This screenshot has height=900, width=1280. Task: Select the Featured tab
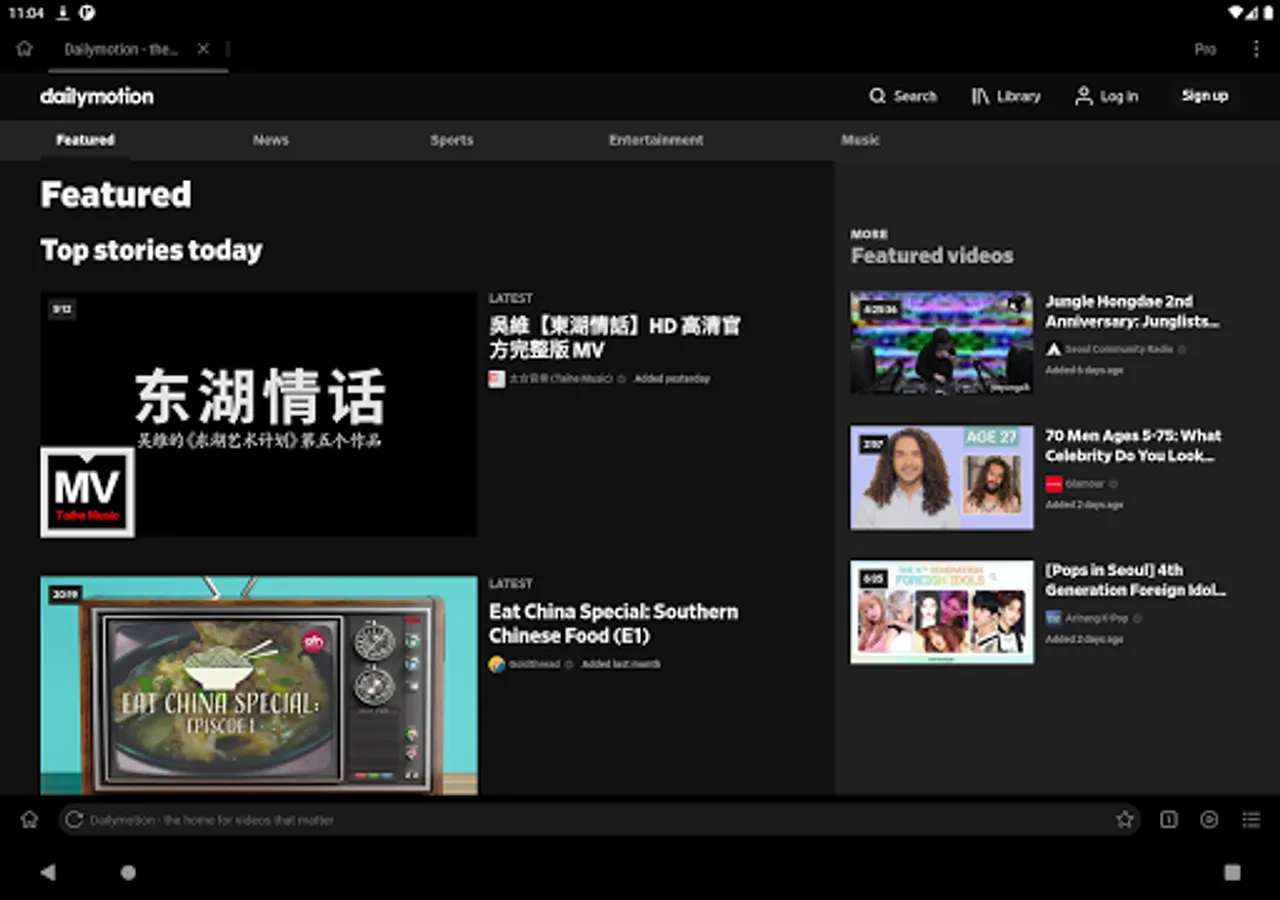tap(85, 140)
